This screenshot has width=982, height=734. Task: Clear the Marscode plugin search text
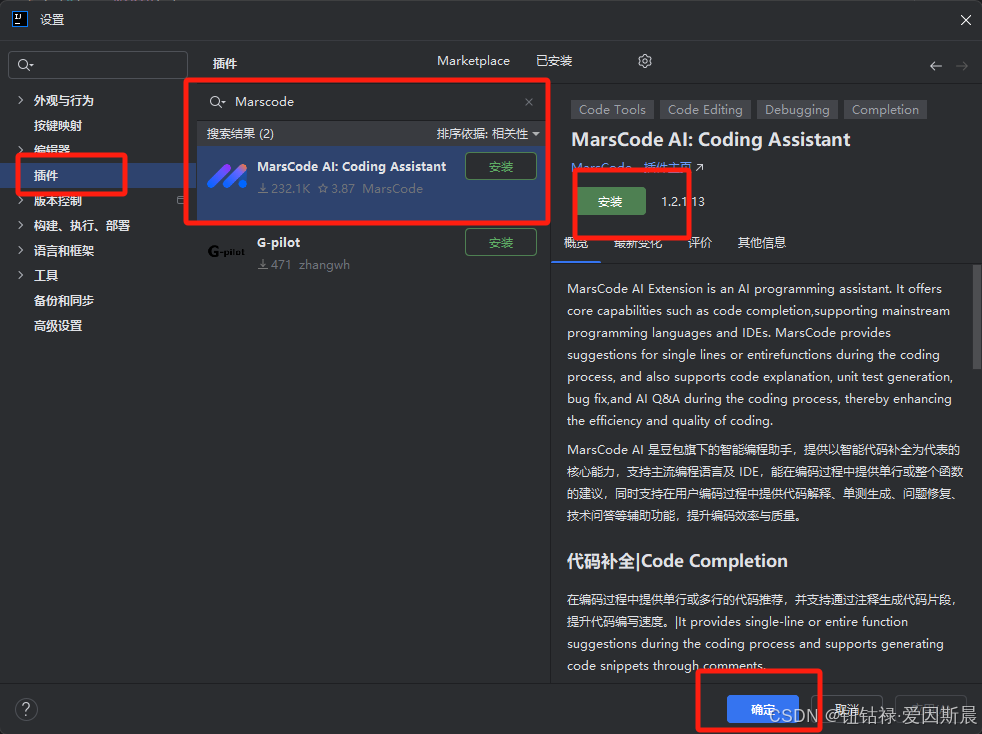click(x=529, y=101)
